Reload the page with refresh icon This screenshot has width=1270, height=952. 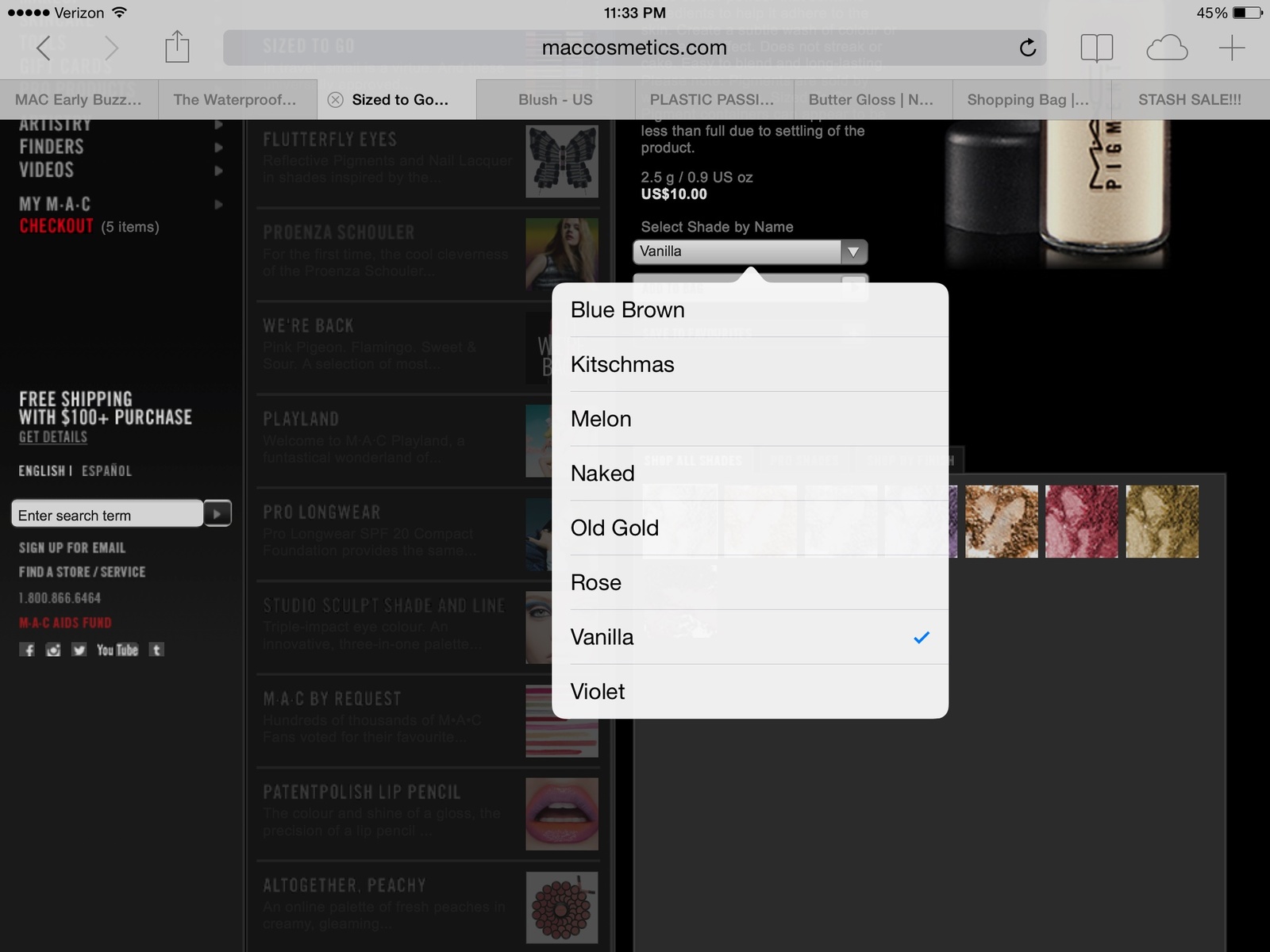pos(1027,48)
